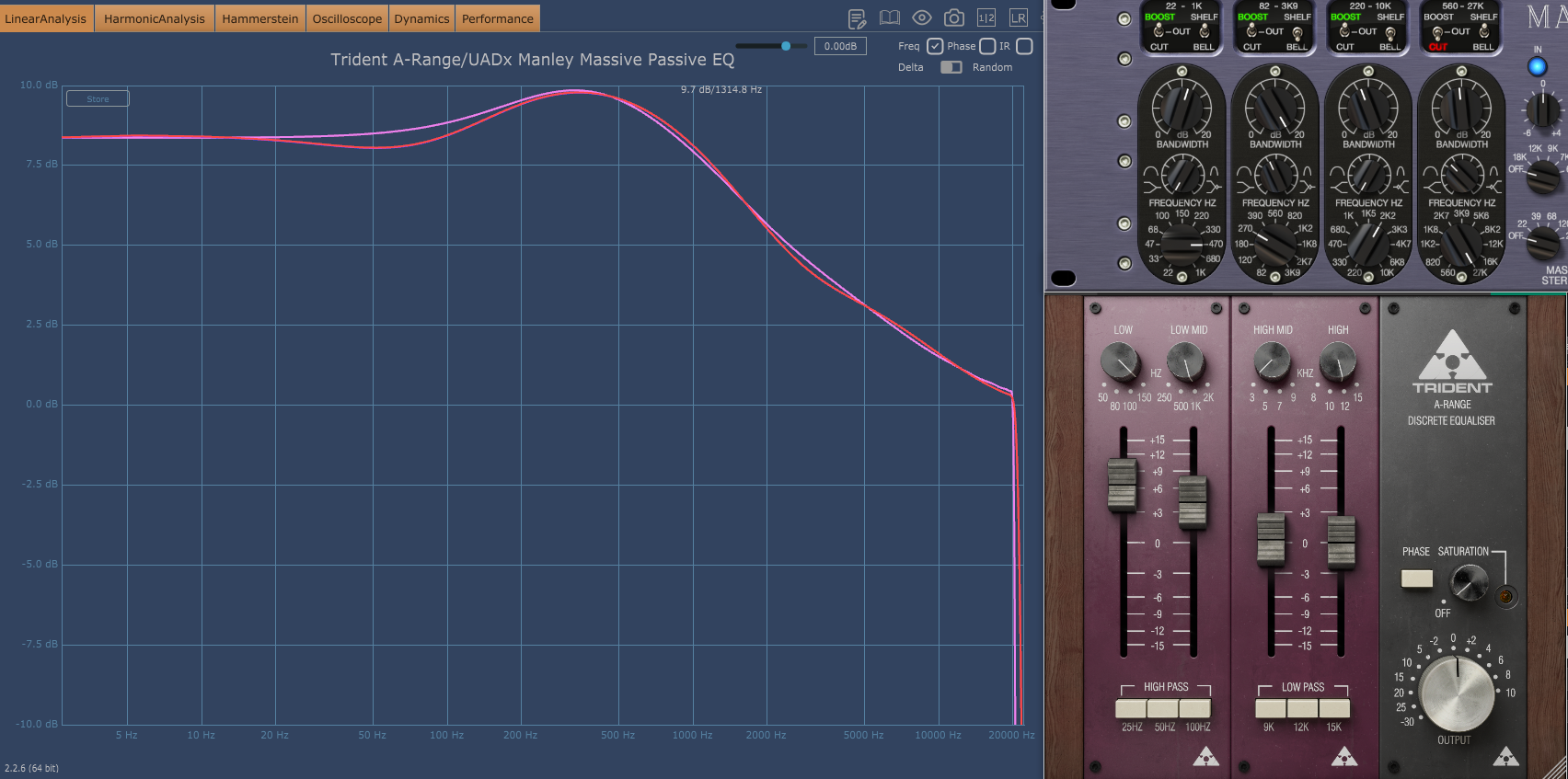Click the Trident LOW MID frequency knob
Image resolution: width=1568 pixels, height=779 pixels.
tap(1186, 362)
